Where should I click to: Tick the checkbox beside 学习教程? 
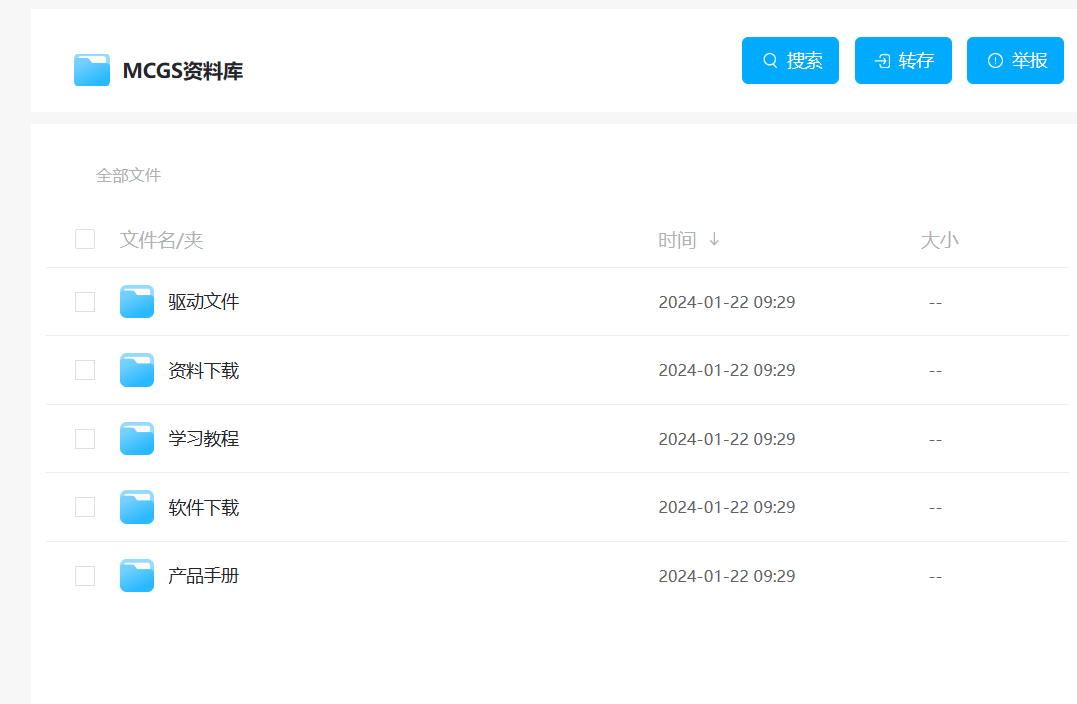85,439
